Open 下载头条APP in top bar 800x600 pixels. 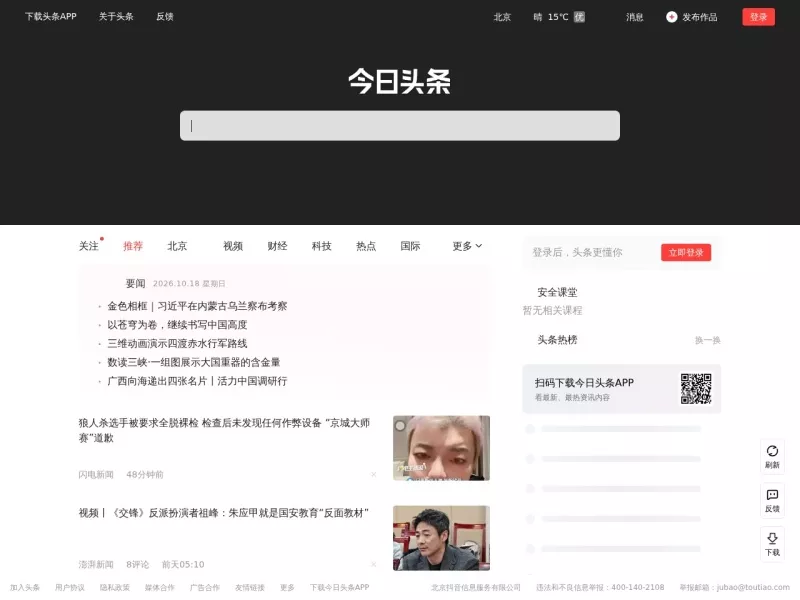[51, 16]
